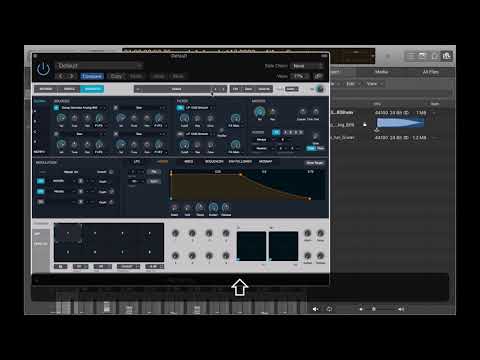Switch to the All Files browser tab
Image resolution: width=480 pixels, height=360 pixels.
pyautogui.click(x=430, y=72)
